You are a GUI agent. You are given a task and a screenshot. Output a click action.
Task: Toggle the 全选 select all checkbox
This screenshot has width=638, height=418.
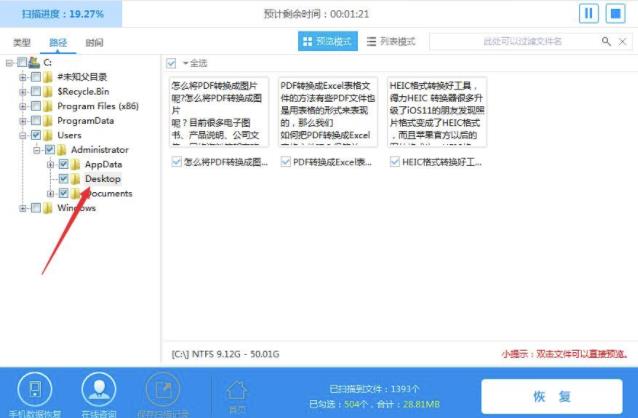point(171,63)
